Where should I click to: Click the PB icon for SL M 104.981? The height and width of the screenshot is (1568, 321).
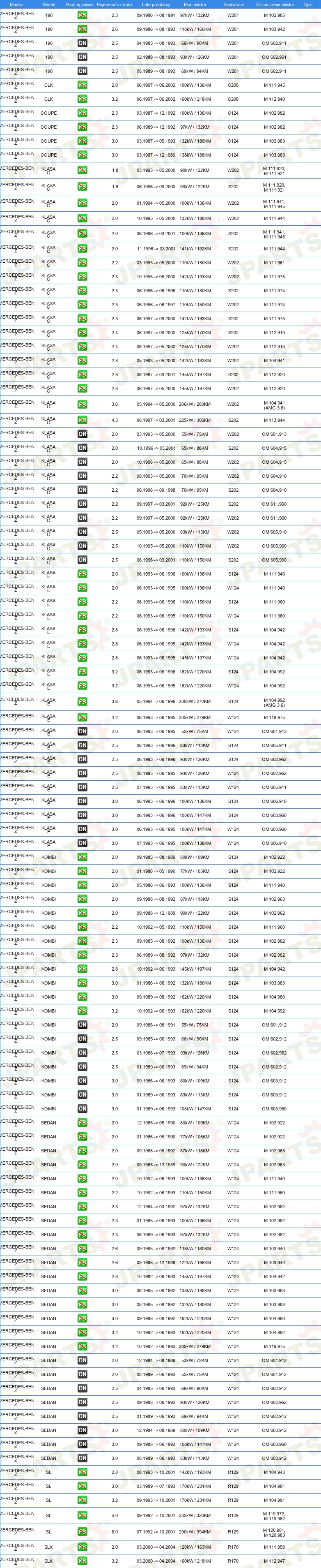pos(82,1486)
